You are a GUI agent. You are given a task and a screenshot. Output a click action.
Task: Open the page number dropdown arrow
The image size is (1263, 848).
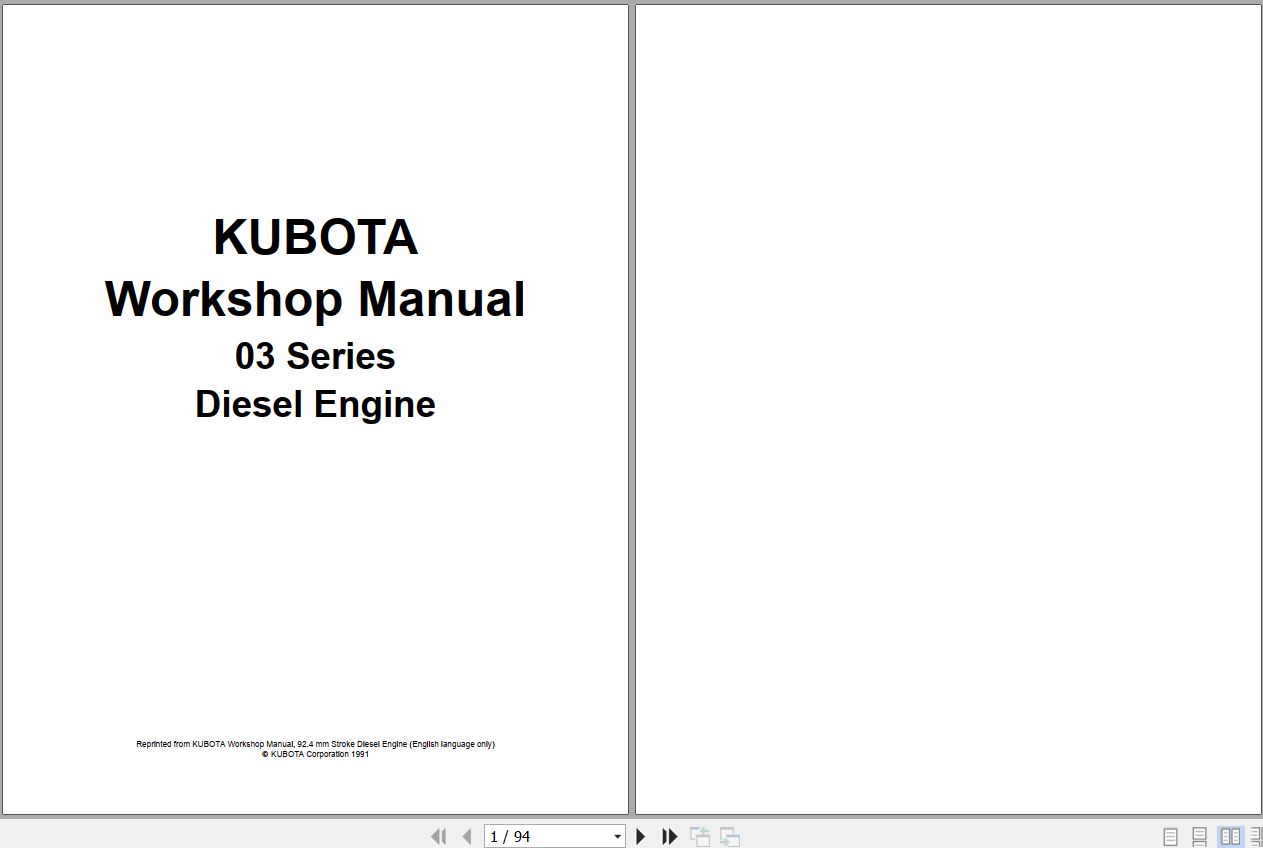coord(618,837)
